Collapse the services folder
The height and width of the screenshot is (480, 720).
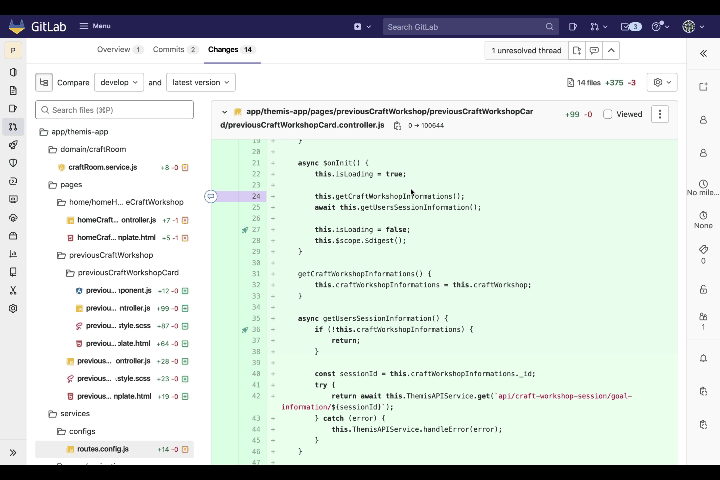pos(69,413)
